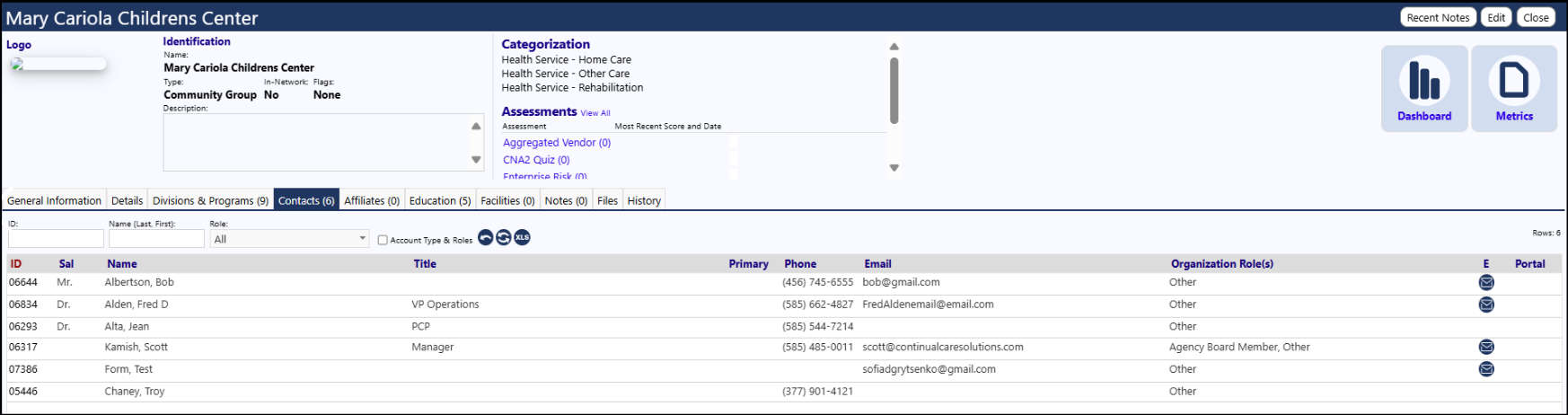The height and width of the screenshot is (415, 1568).
Task: Click inside the Description text area
Action: (315, 142)
